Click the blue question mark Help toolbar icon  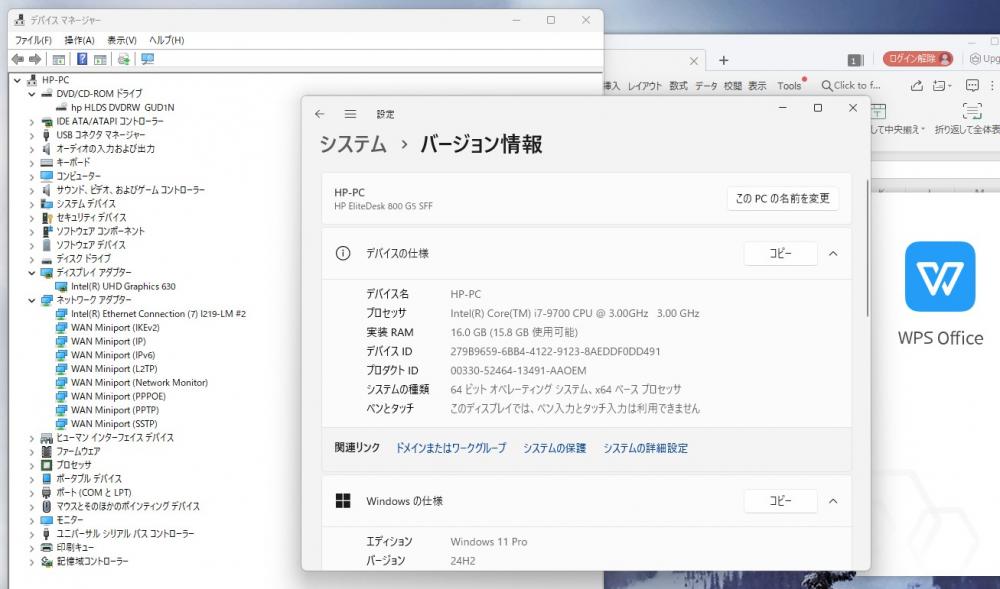click(x=82, y=59)
